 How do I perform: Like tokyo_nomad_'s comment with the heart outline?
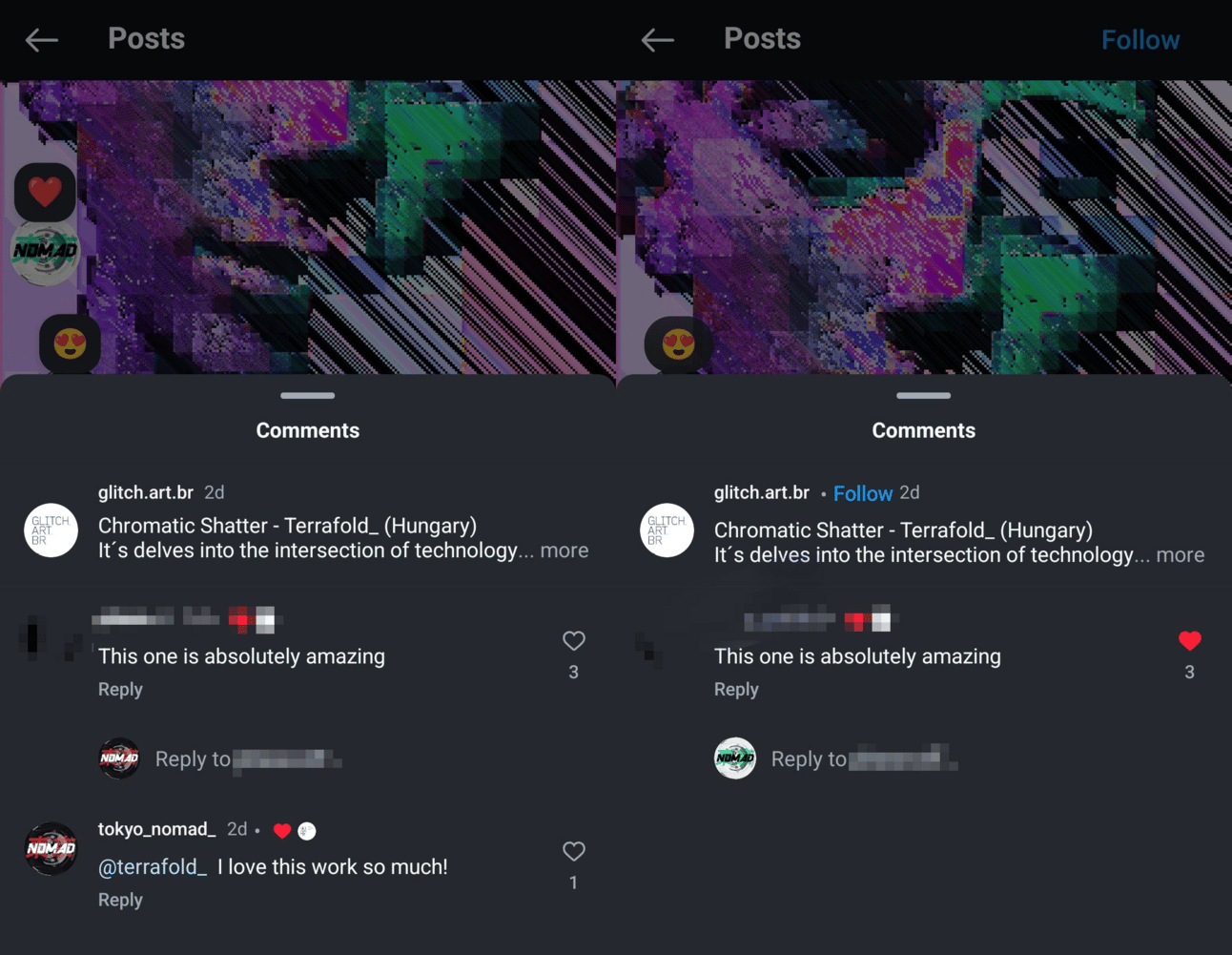click(x=573, y=851)
